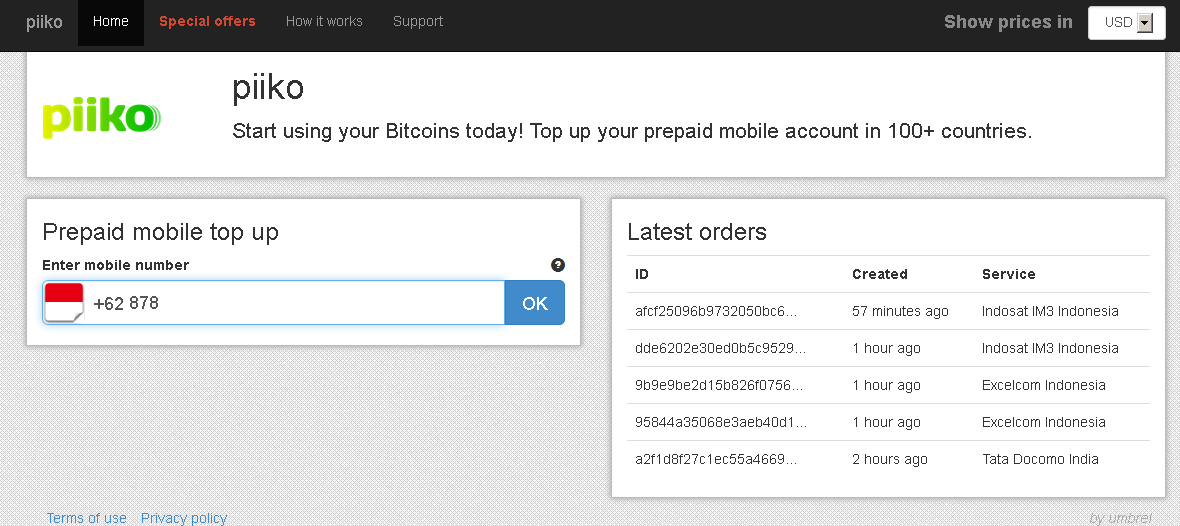Go to the Home tab
The width and height of the screenshot is (1180, 526).
click(111, 22)
